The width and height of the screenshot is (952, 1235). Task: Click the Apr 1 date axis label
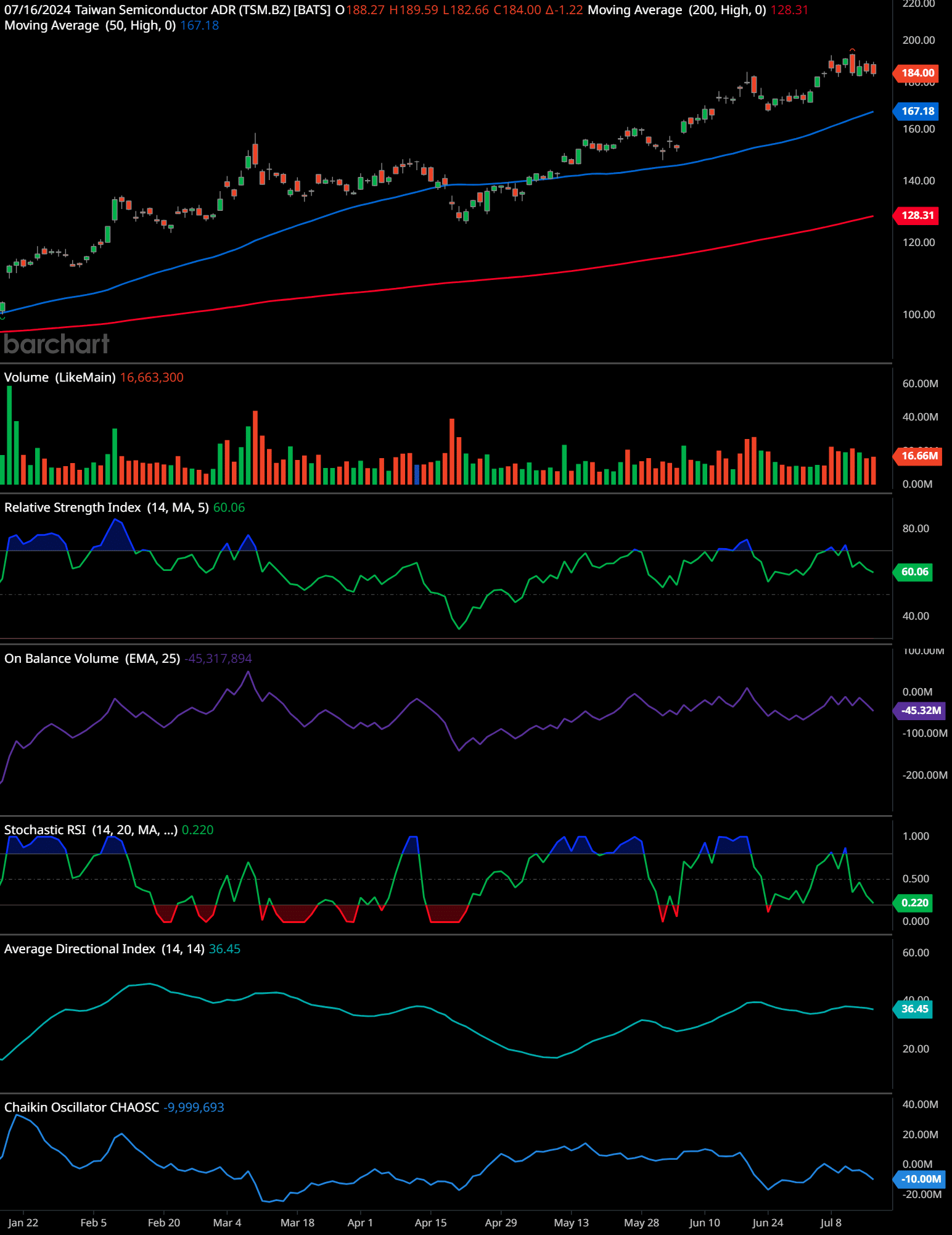pos(360,1223)
